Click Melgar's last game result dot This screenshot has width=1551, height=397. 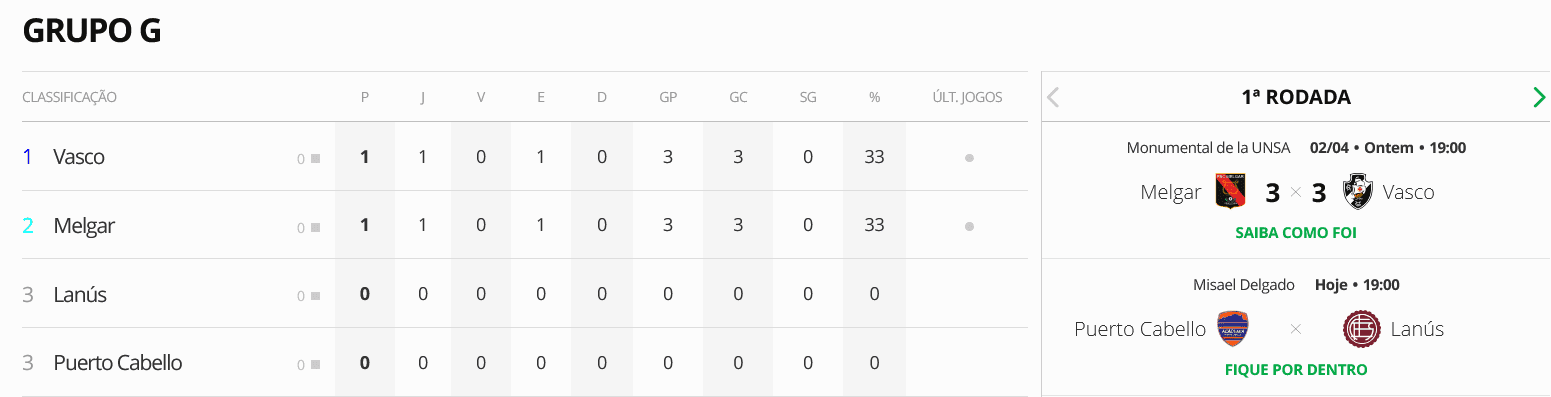pos(969,227)
